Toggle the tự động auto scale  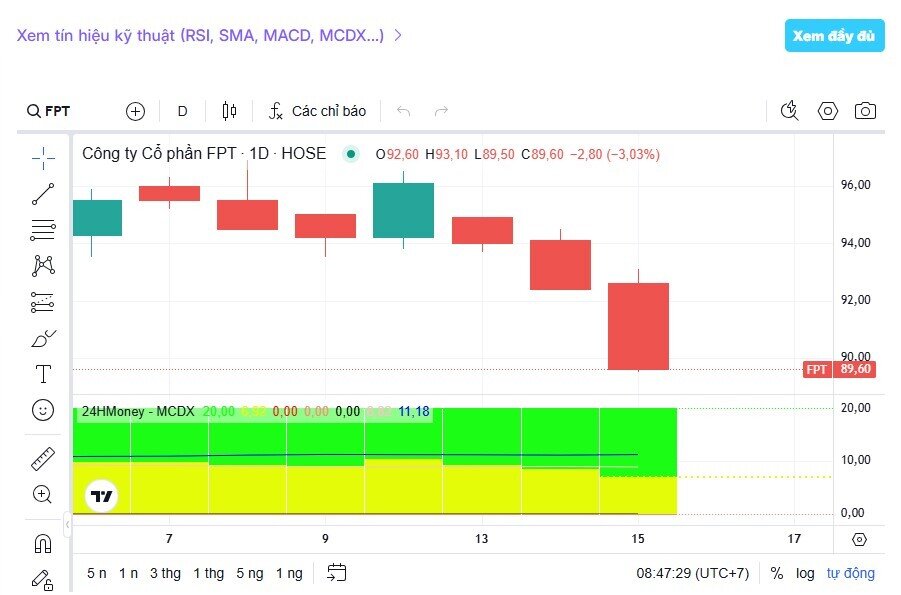click(x=850, y=573)
